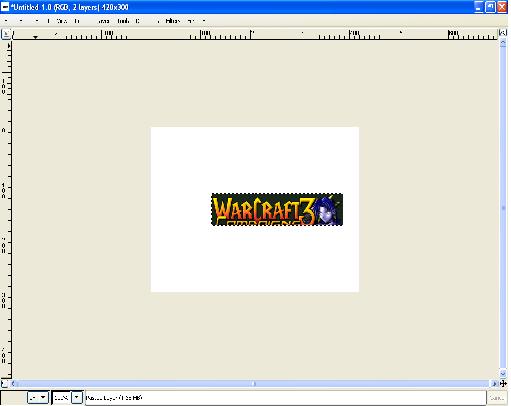Click the horizontal scrollbar right arrow

(x=494, y=384)
